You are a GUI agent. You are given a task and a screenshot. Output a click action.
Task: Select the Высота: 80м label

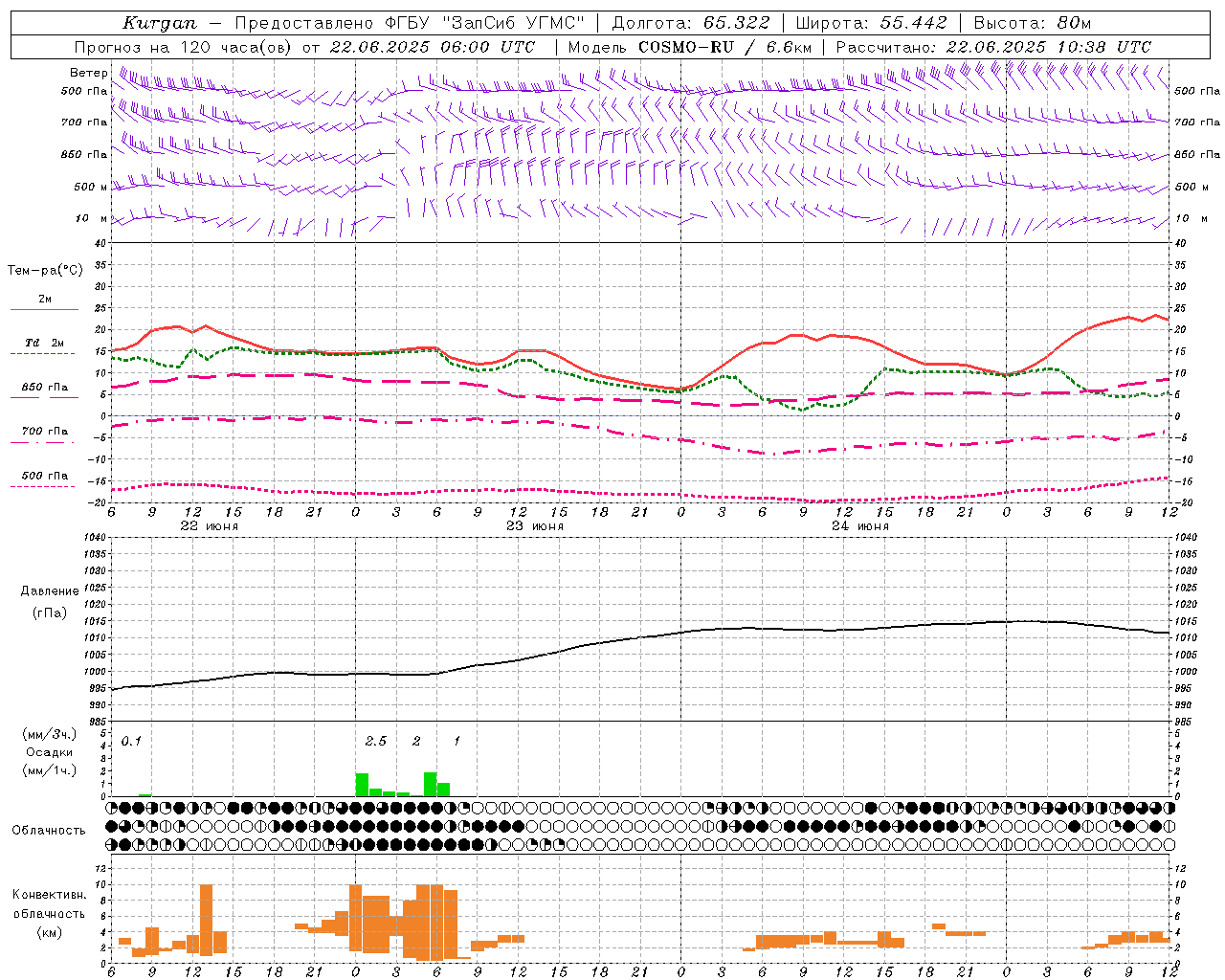[1032, 23]
